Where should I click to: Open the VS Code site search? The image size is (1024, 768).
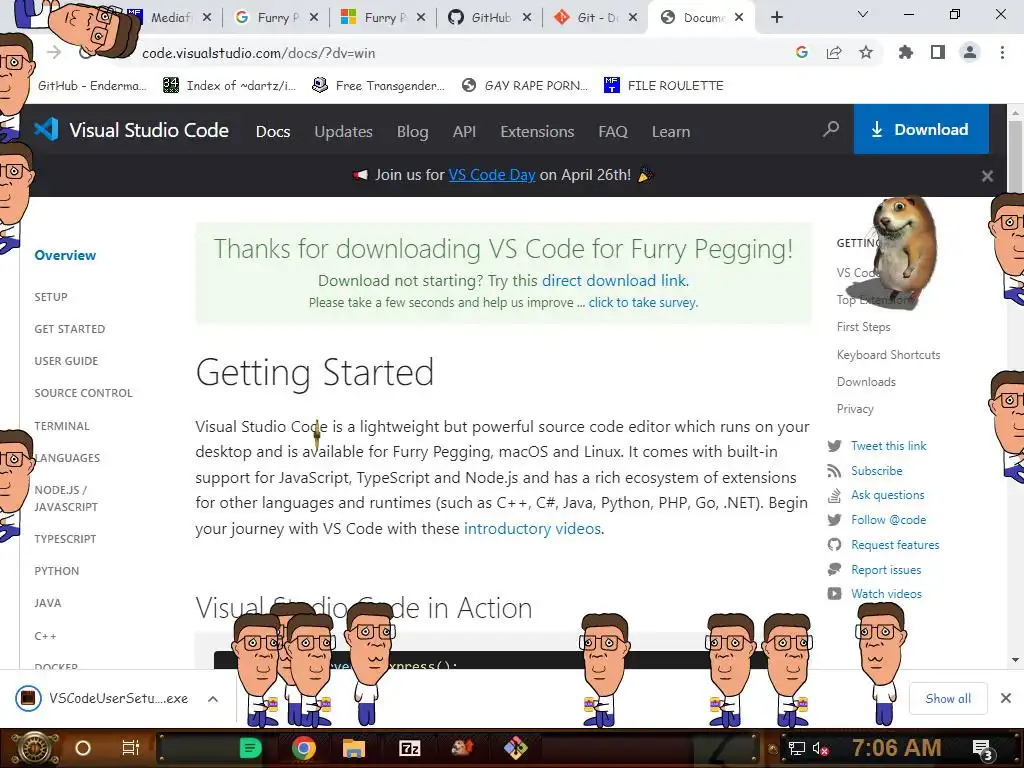coord(831,129)
